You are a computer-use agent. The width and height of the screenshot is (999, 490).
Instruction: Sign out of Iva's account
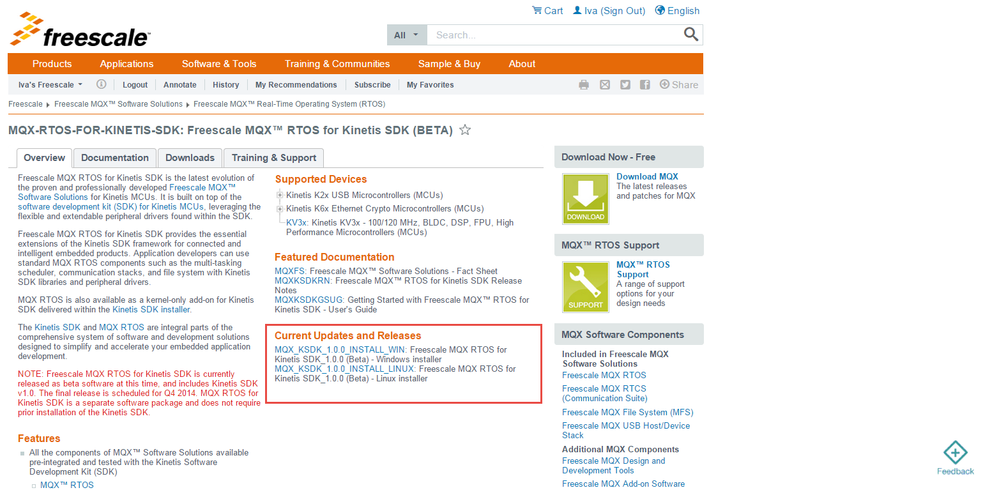[x=609, y=11]
